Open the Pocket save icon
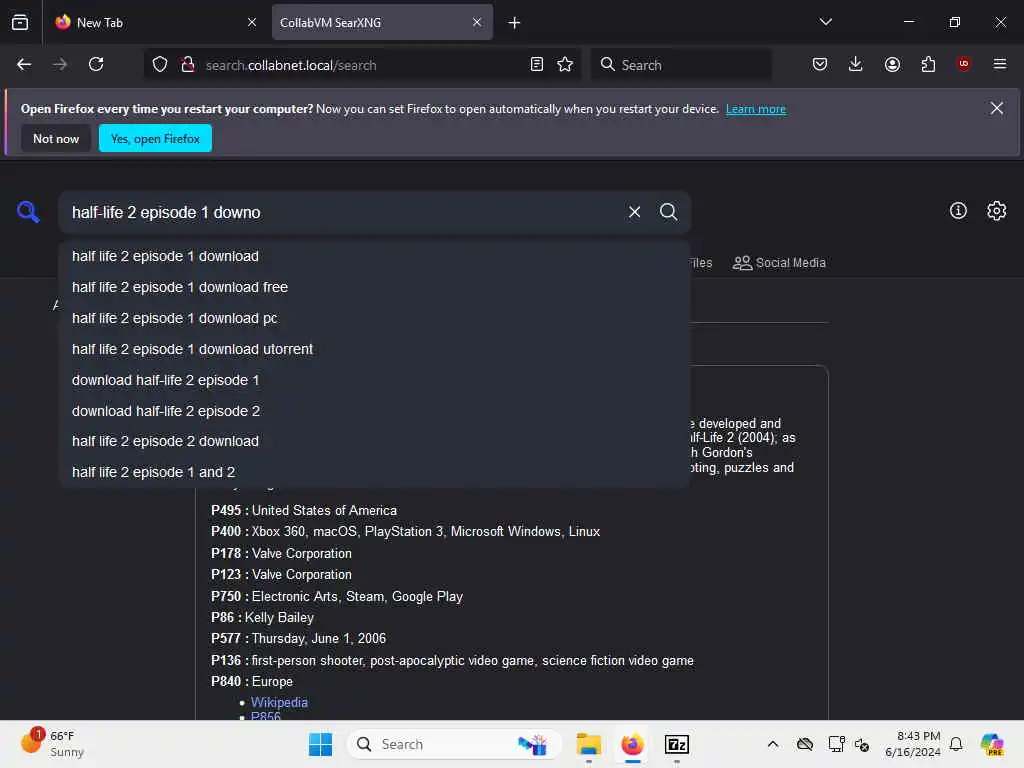Image resolution: width=1024 pixels, height=768 pixels. (x=820, y=64)
